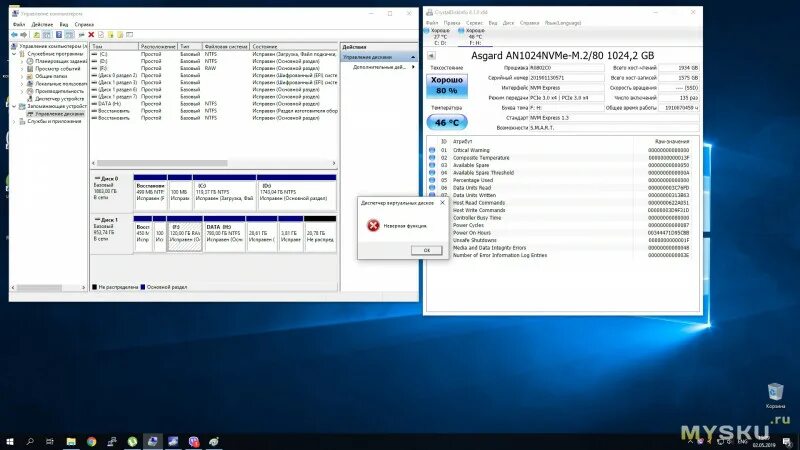Select the (D:) partition block on Disk 0
The image size is (800, 450).
tap(297, 194)
